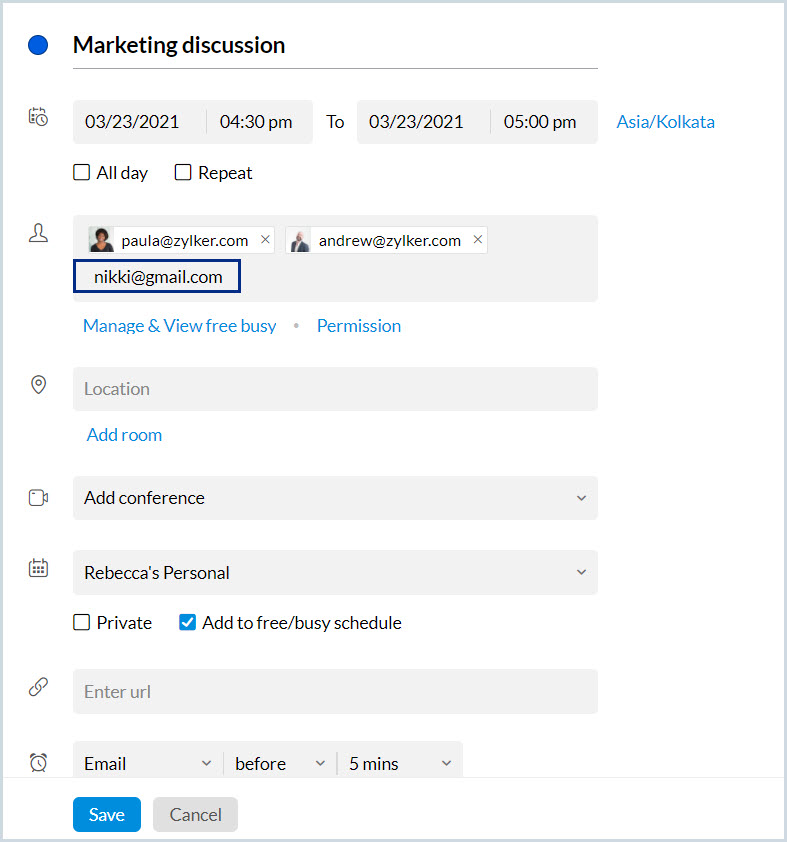Image resolution: width=787 pixels, height=842 pixels.
Task: Tick the Repeat checkbox
Action: pos(183,172)
